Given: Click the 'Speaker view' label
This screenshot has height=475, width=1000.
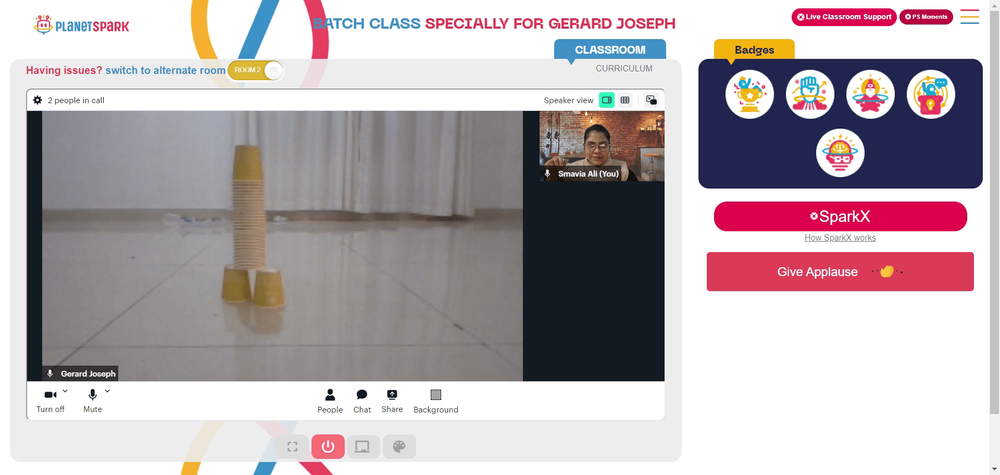Looking at the screenshot, I should [x=568, y=100].
